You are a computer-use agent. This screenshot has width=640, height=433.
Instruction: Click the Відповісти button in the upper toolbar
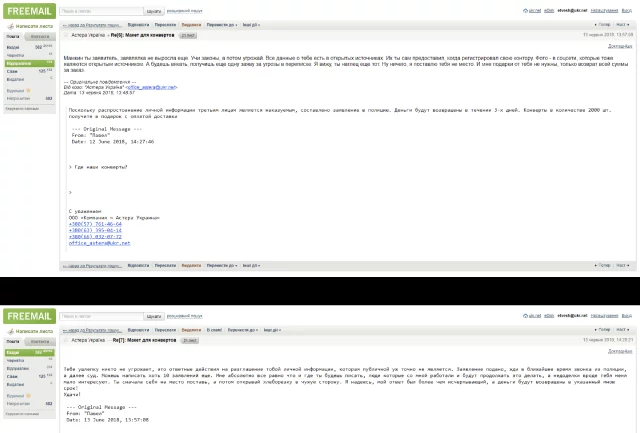point(138,25)
